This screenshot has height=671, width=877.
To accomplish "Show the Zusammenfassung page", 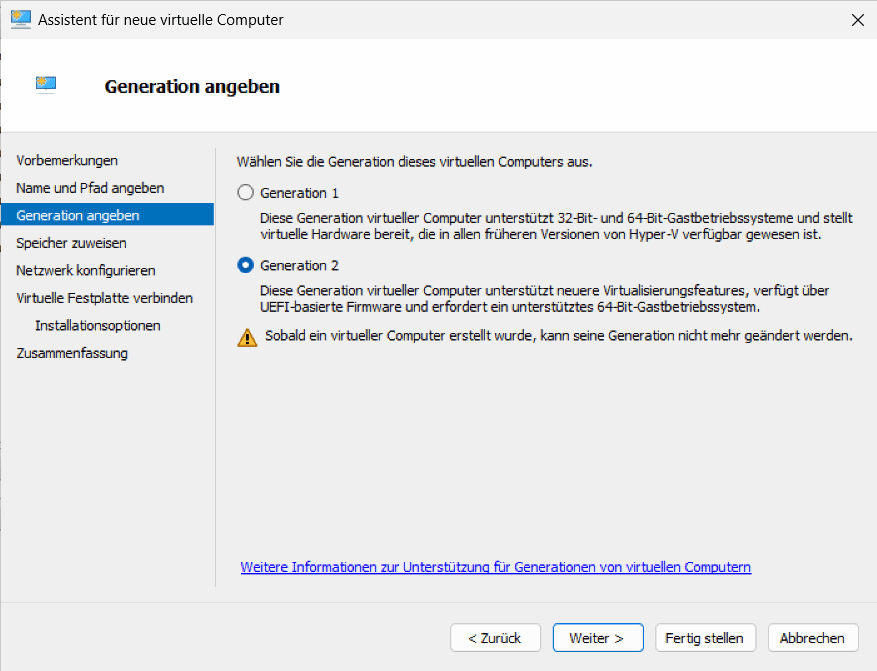I will (72, 352).
